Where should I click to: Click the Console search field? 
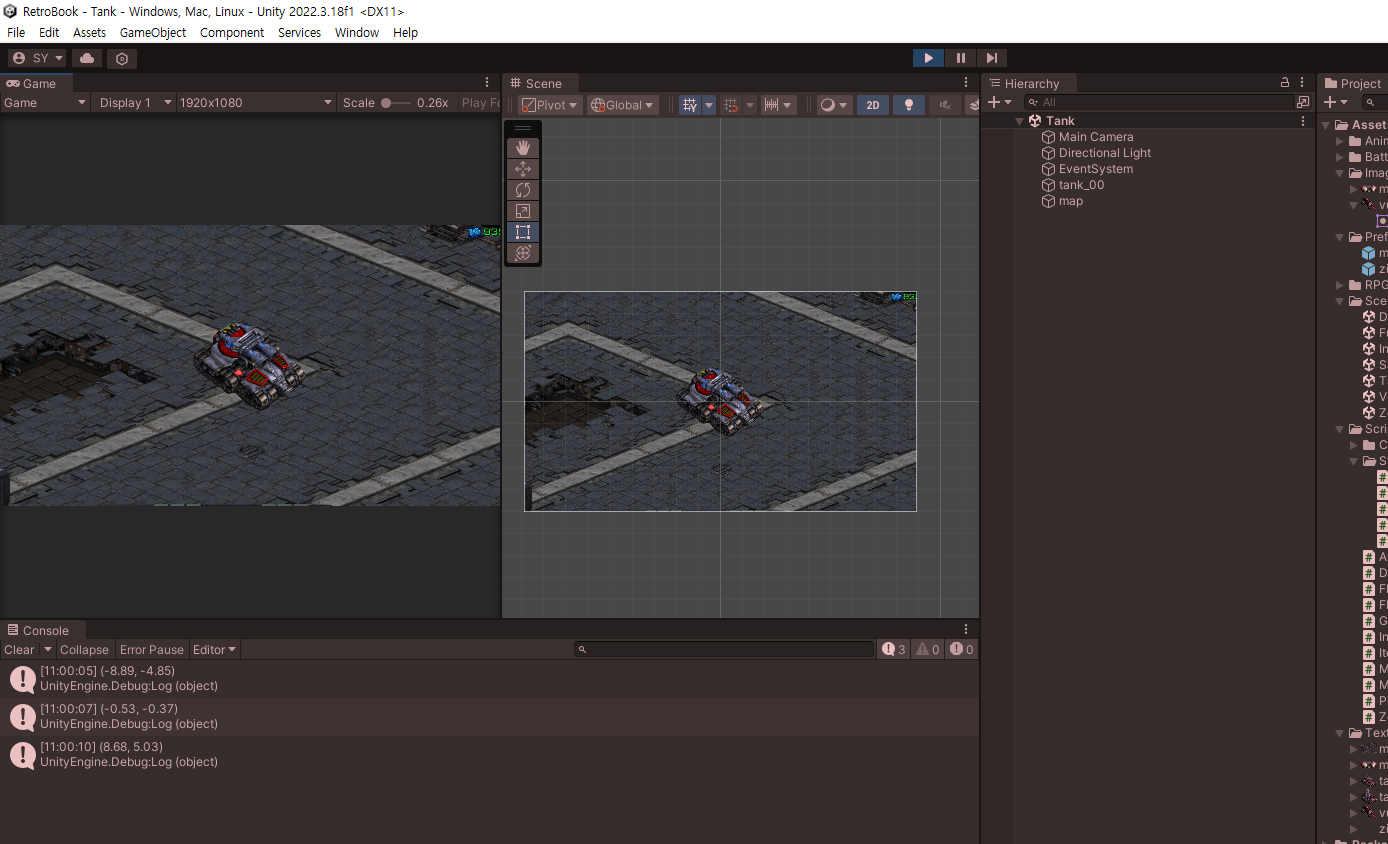click(724, 650)
